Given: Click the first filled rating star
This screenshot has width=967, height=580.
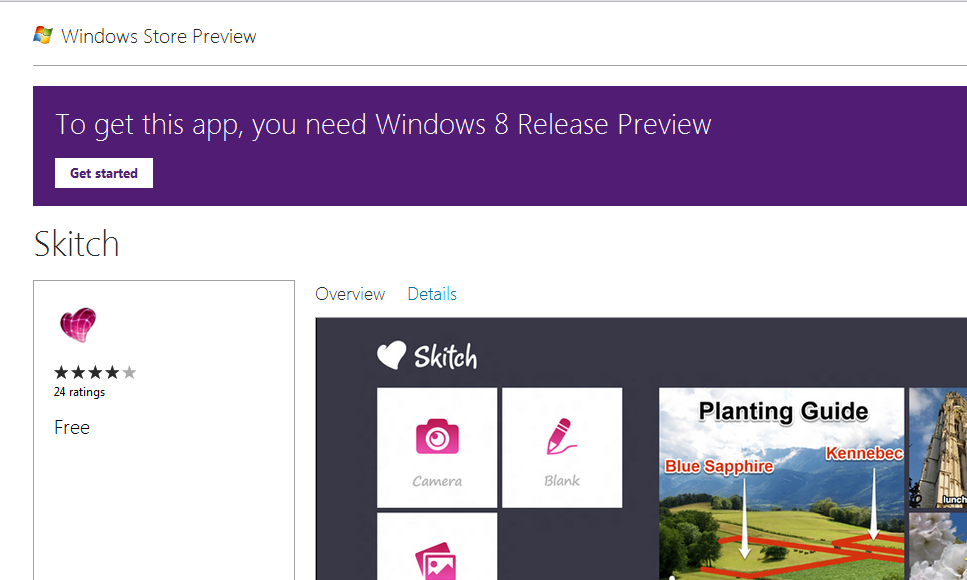Looking at the screenshot, I should pos(61,373).
